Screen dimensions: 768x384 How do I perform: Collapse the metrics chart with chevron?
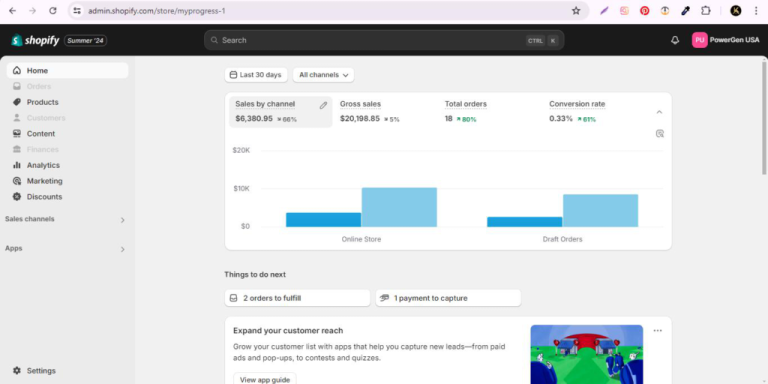[x=659, y=112]
